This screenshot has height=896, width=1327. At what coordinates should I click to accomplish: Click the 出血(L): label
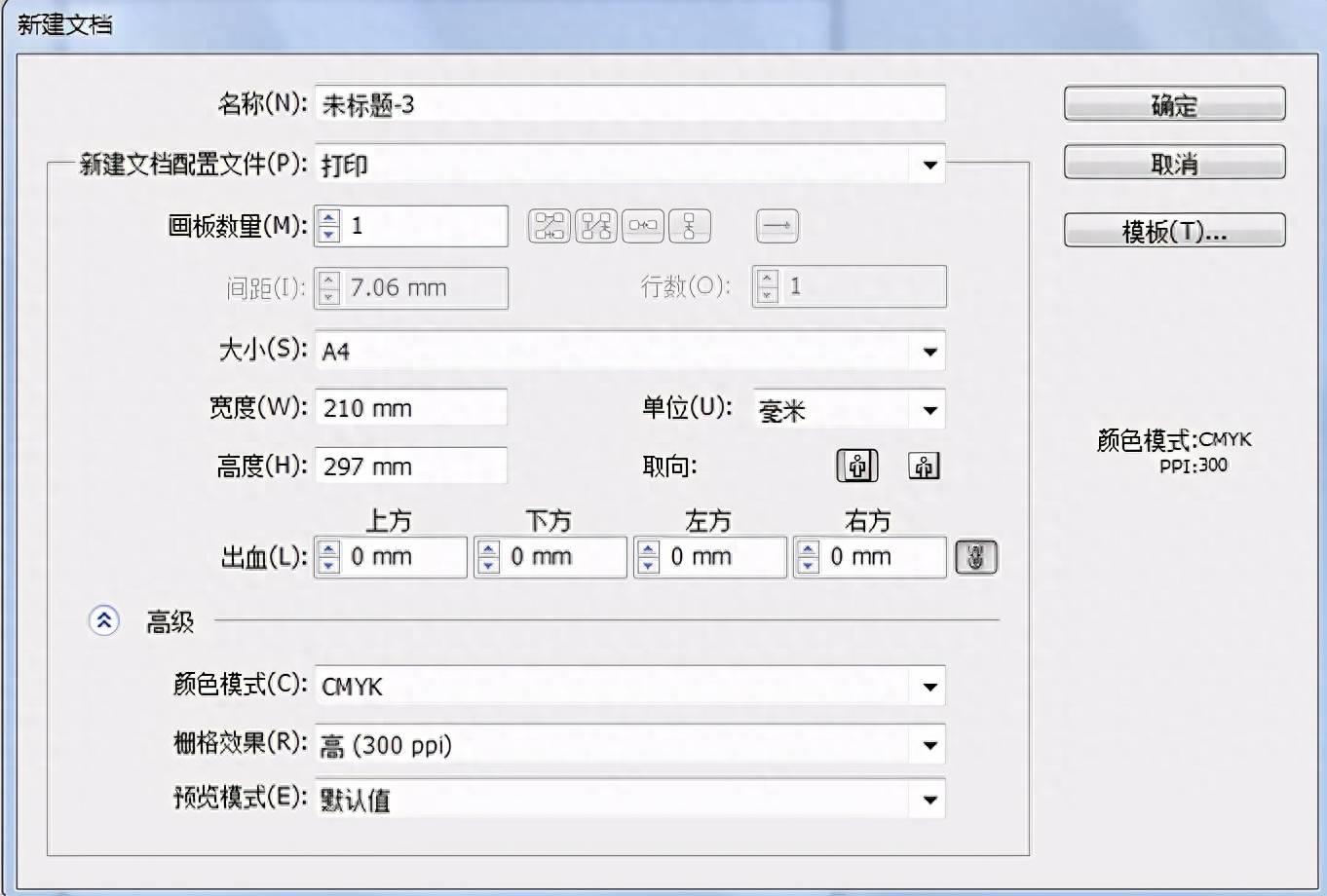(x=264, y=557)
